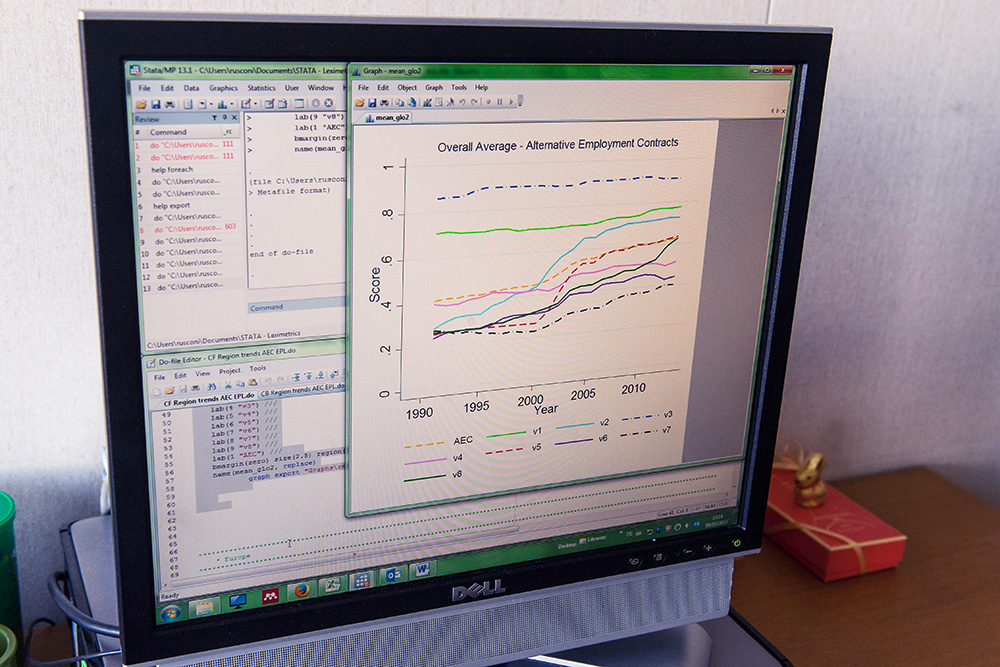Undo icon in Graph window toolbar
The width and height of the screenshot is (1000, 667).
click(462, 102)
